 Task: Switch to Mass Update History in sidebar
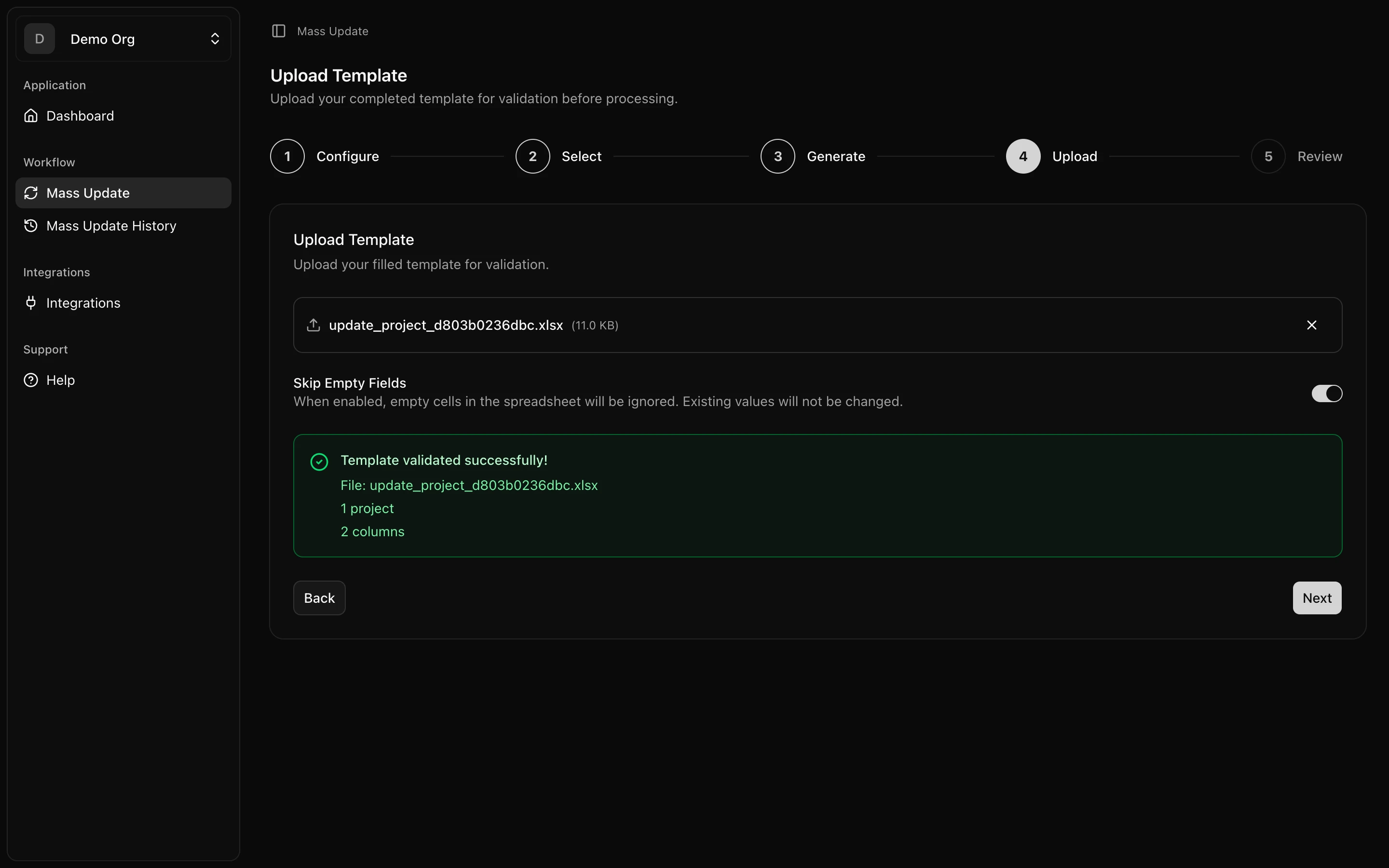coord(111,226)
